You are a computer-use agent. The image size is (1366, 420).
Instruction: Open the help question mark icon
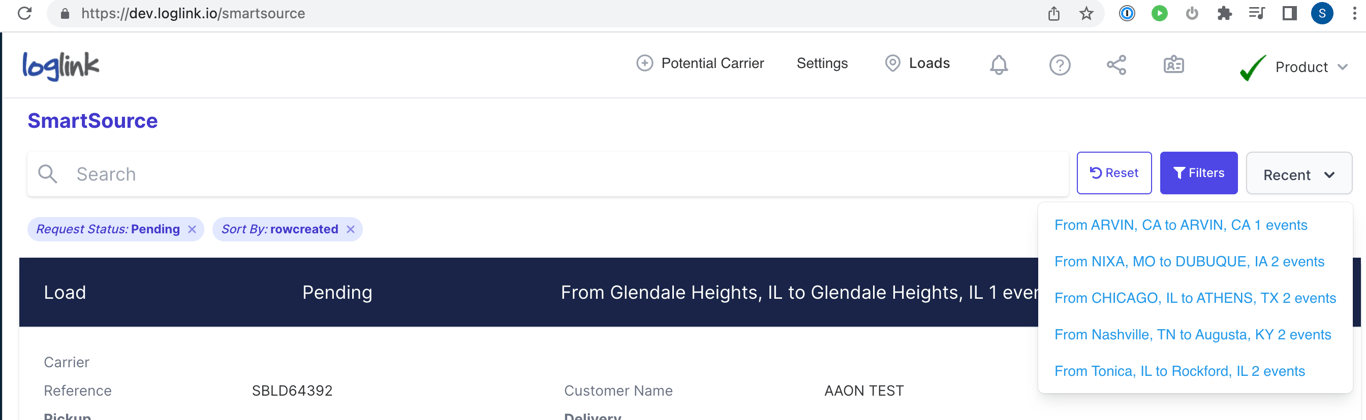(1059, 65)
